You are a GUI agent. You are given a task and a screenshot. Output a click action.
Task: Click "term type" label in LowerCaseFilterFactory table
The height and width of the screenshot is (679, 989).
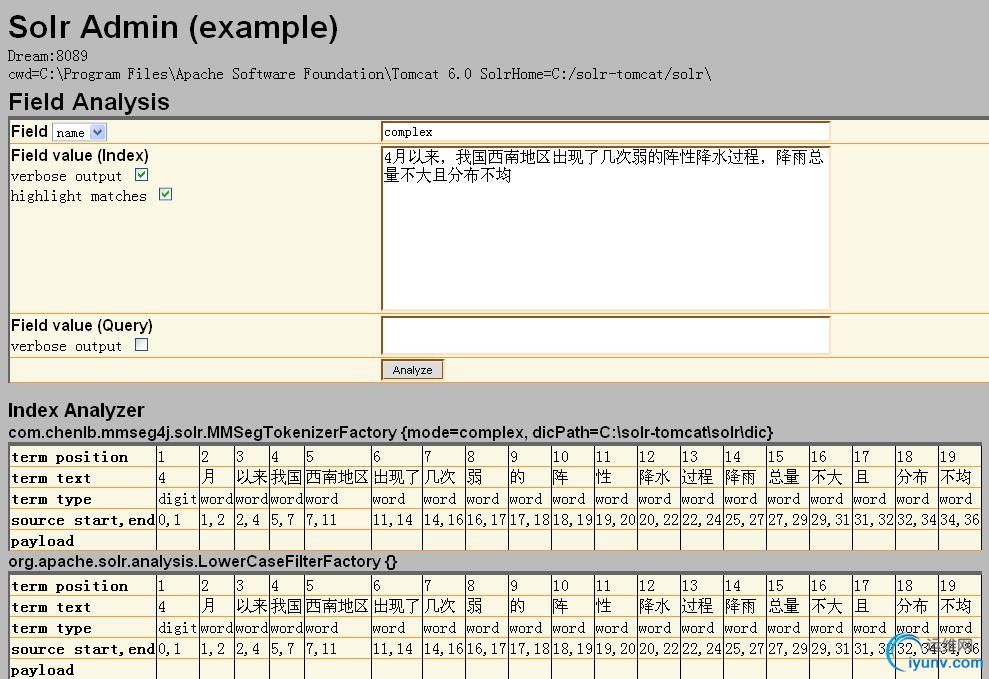[x=51, y=629]
